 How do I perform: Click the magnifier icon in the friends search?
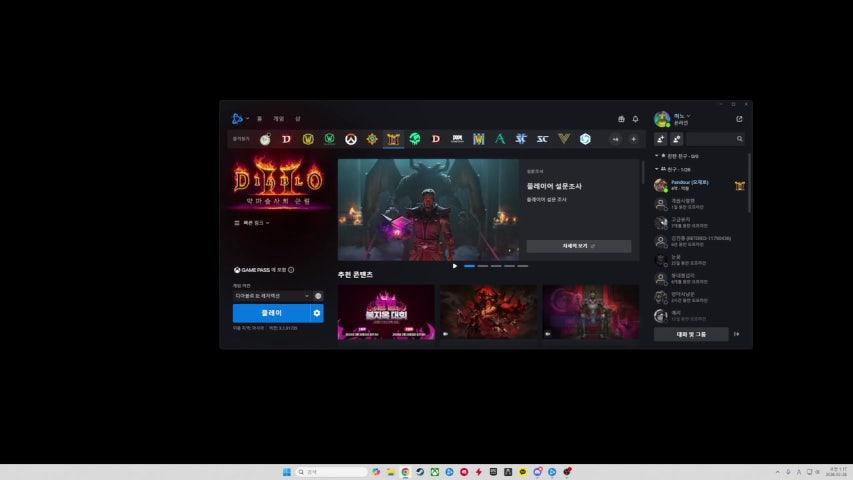pyautogui.click(x=740, y=139)
